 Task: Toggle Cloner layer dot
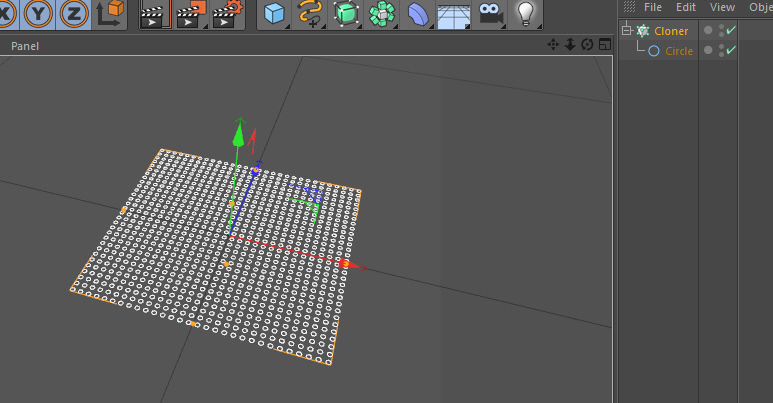click(x=708, y=31)
